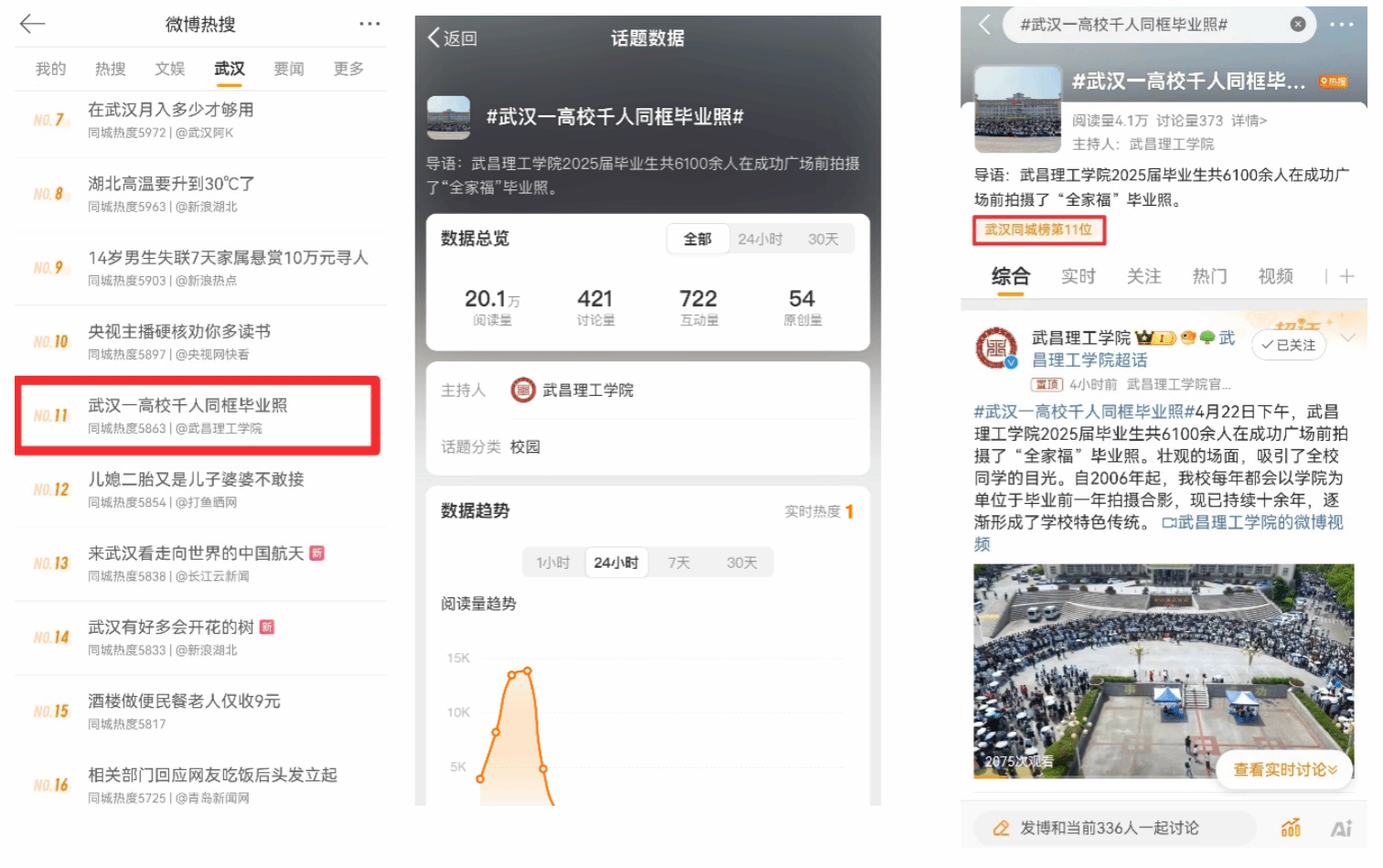Select 24小时 in 数据趋势 range
The width and height of the screenshot is (1383, 868).
[x=616, y=563]
